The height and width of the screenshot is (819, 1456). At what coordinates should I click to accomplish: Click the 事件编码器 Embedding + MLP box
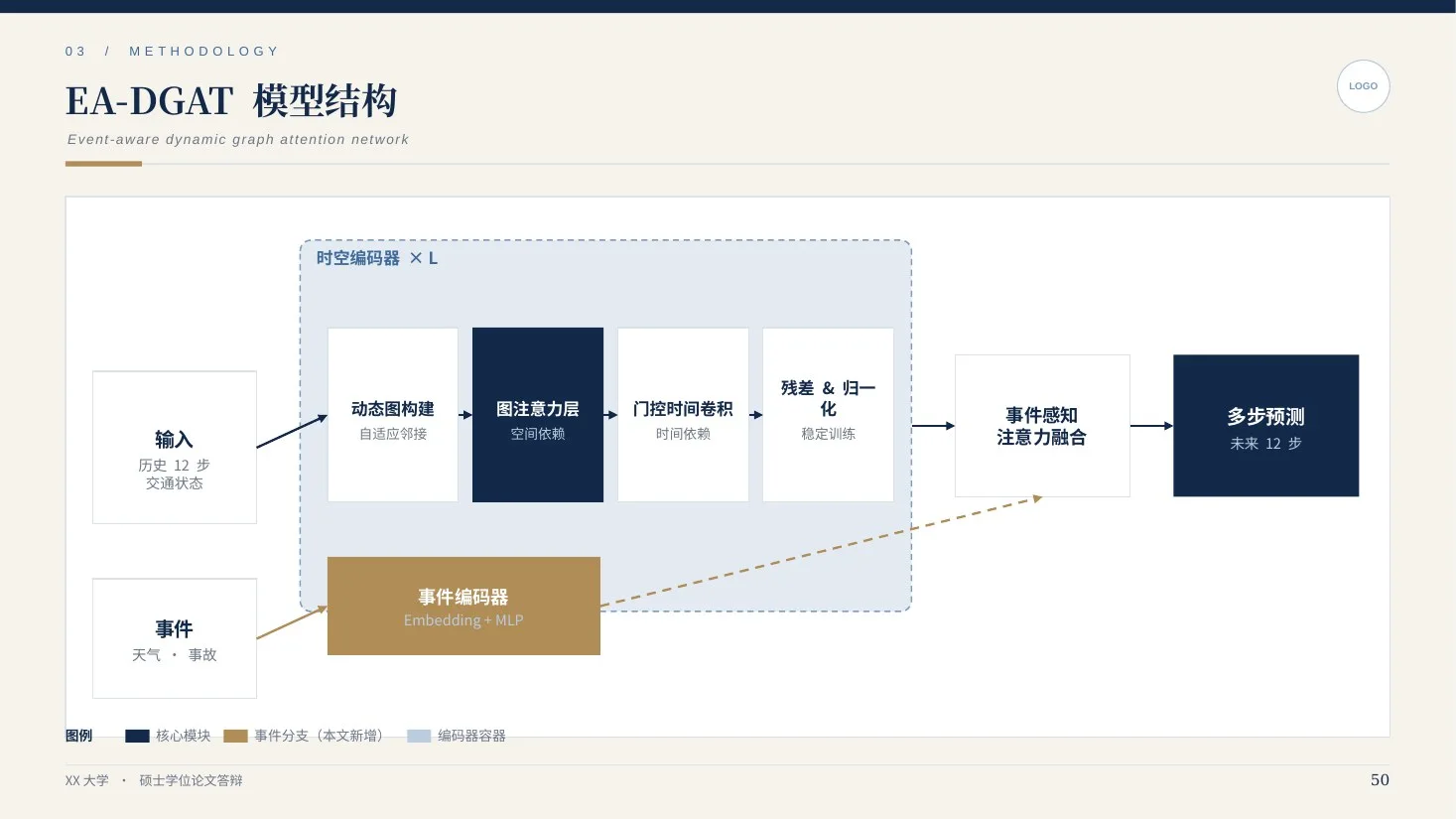463,606
